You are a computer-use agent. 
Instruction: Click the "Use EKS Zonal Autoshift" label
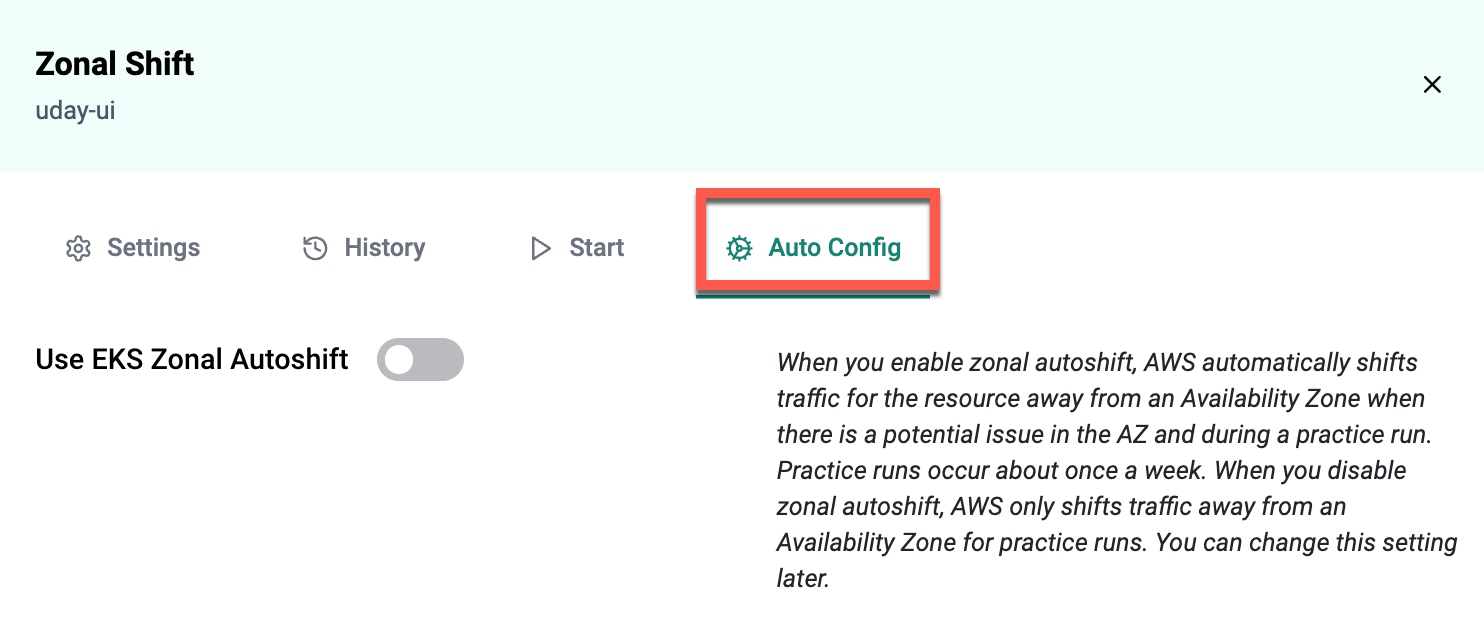point(192,359)
